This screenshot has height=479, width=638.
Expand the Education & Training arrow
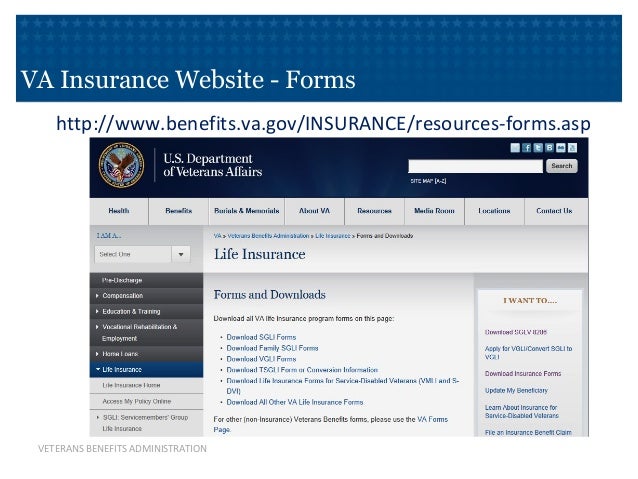(x=97, y=311)
